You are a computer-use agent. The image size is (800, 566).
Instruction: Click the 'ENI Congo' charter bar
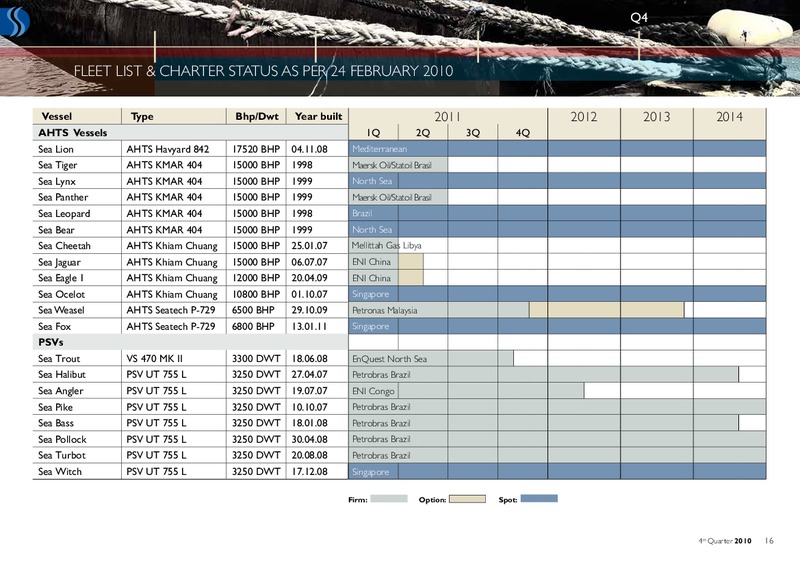466,390
